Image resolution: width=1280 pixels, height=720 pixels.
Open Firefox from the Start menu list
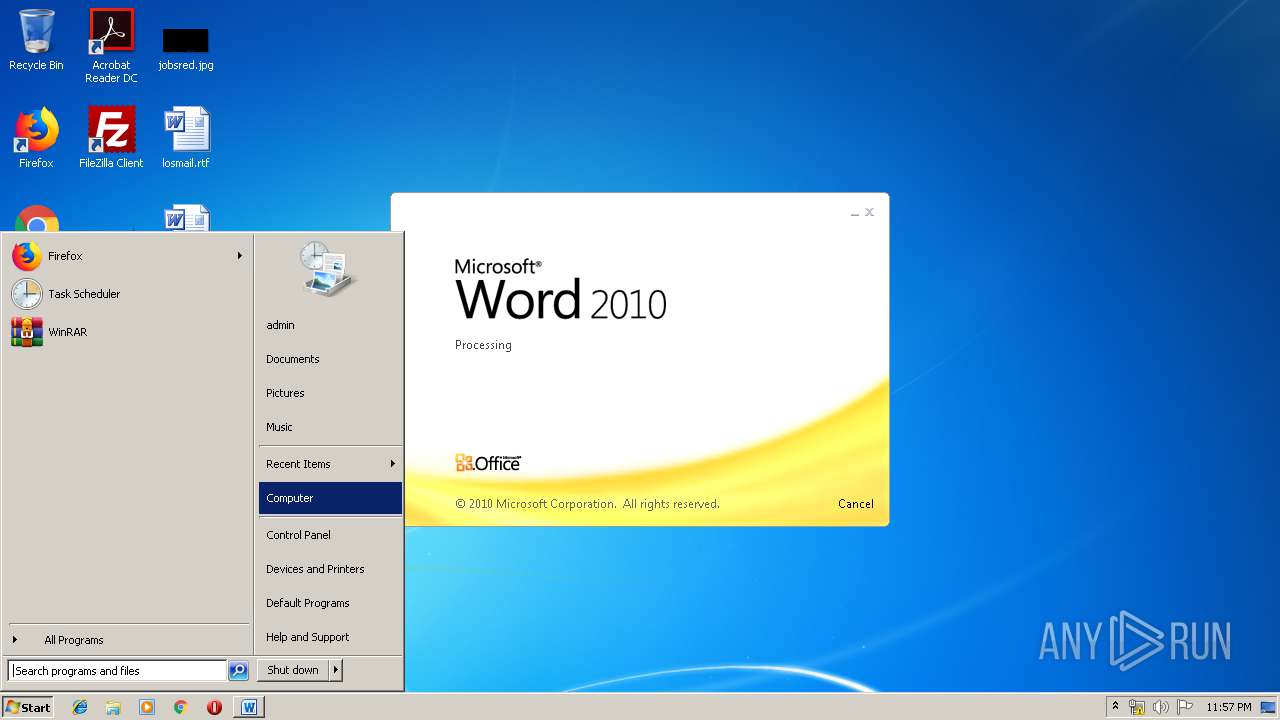pyautogui.click(x=127, y=256)
